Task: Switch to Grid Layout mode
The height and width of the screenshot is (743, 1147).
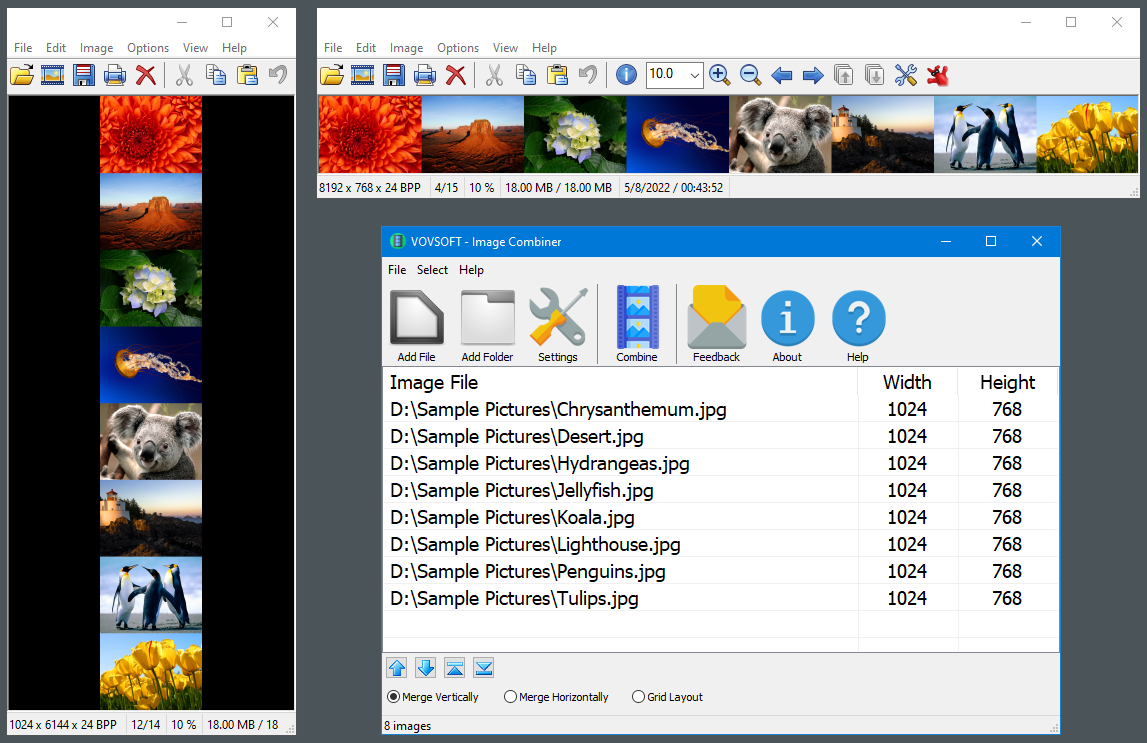Action: [638, 697]
